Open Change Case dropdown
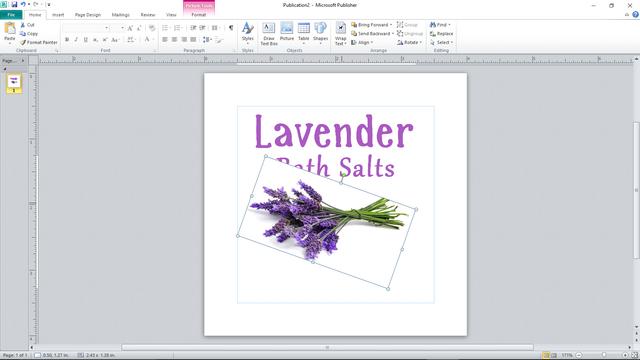This screenshot has width=640, height=360. tap(116, 40)
